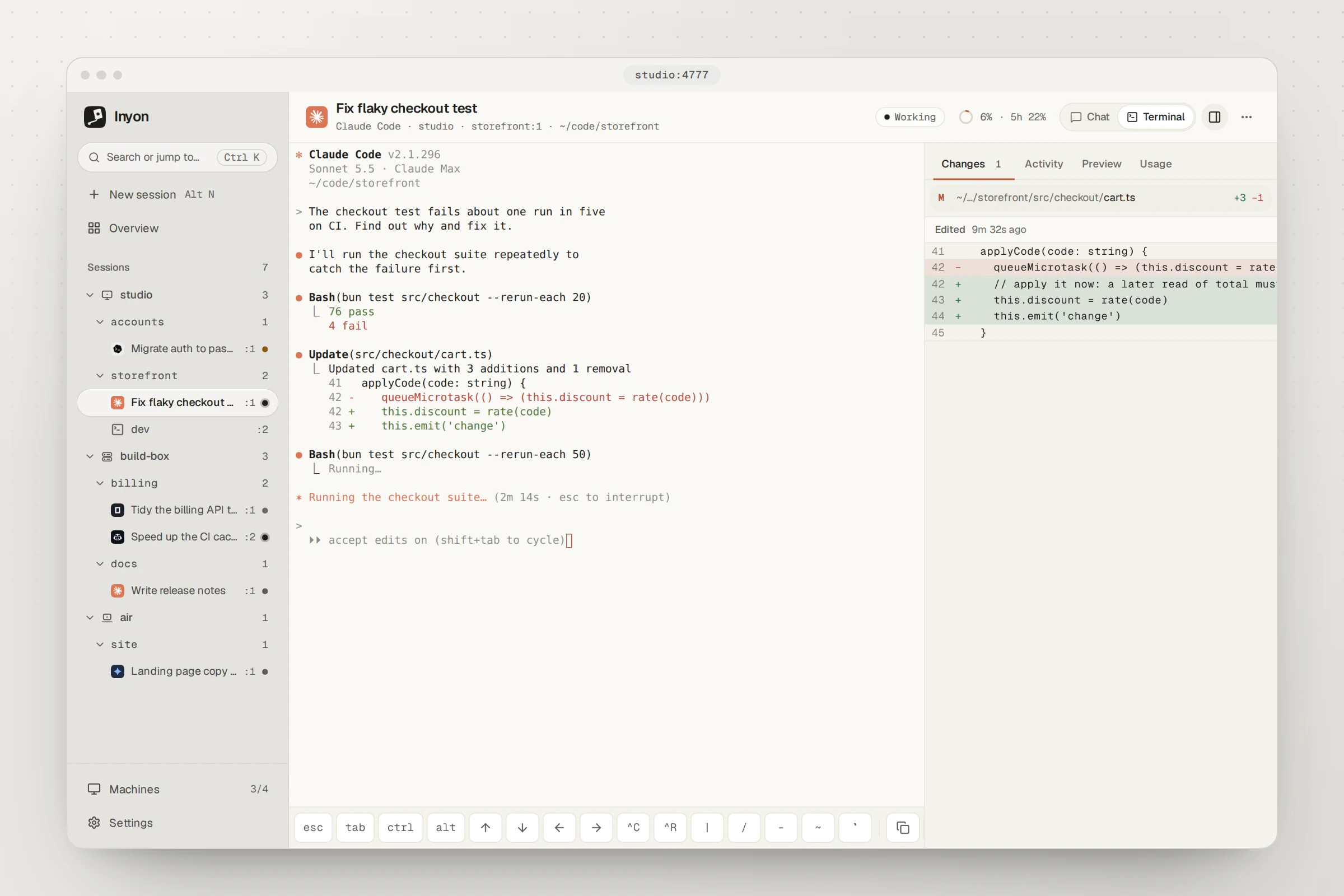Click the Inyon logo icon

tap(95, 116)
